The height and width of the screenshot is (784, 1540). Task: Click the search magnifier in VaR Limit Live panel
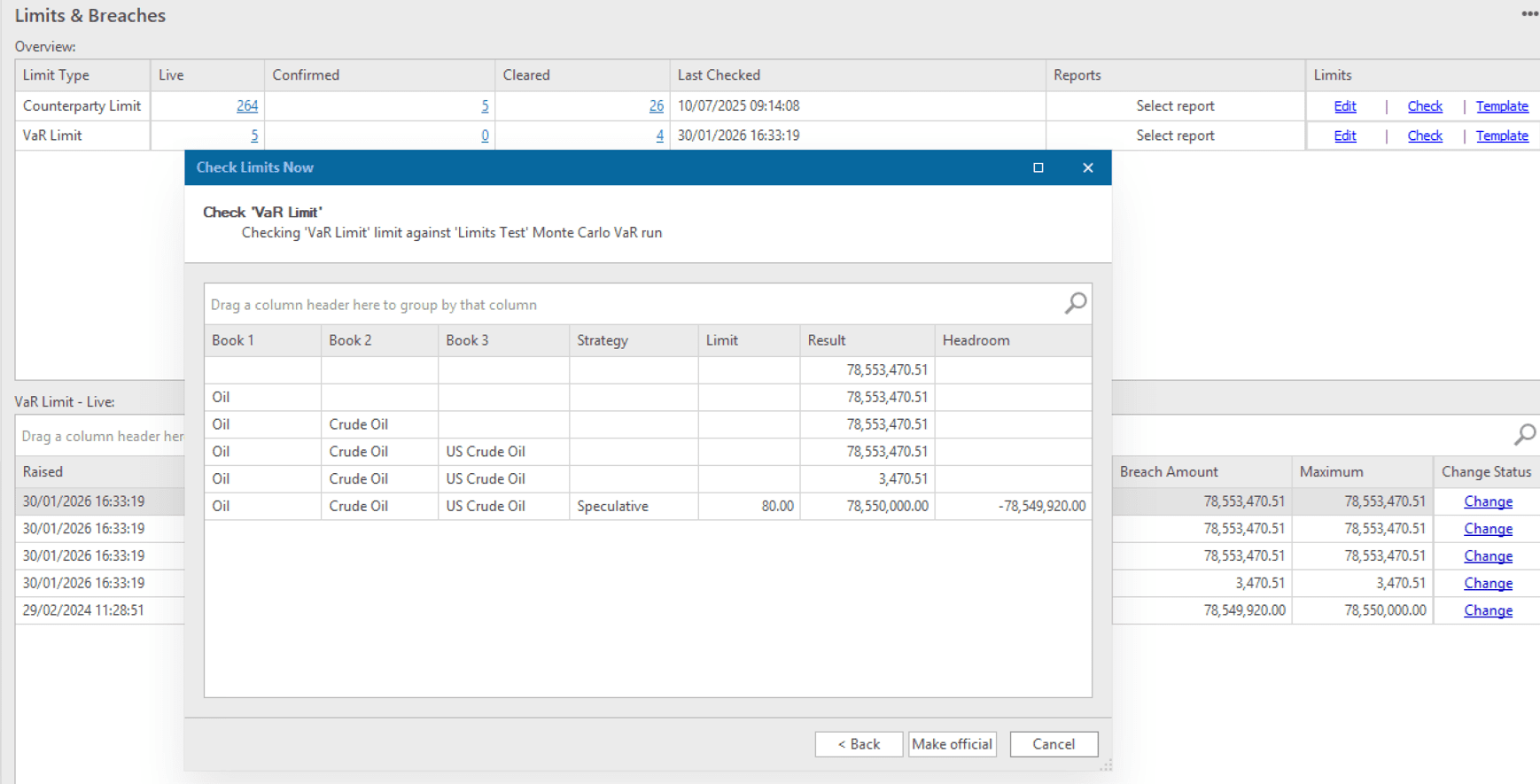tap(1524, 435)
